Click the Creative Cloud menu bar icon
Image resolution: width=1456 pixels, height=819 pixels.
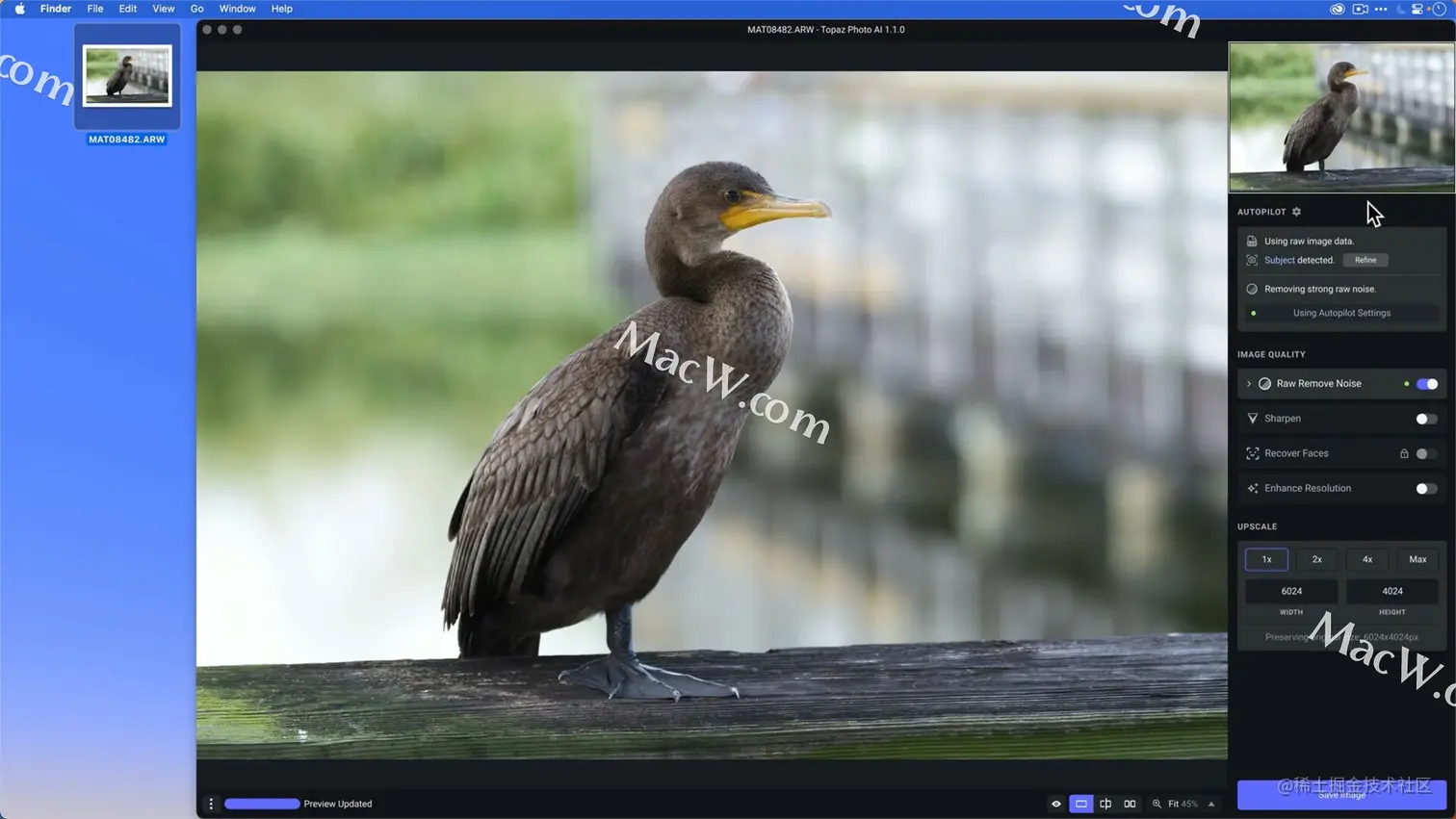1338,9
